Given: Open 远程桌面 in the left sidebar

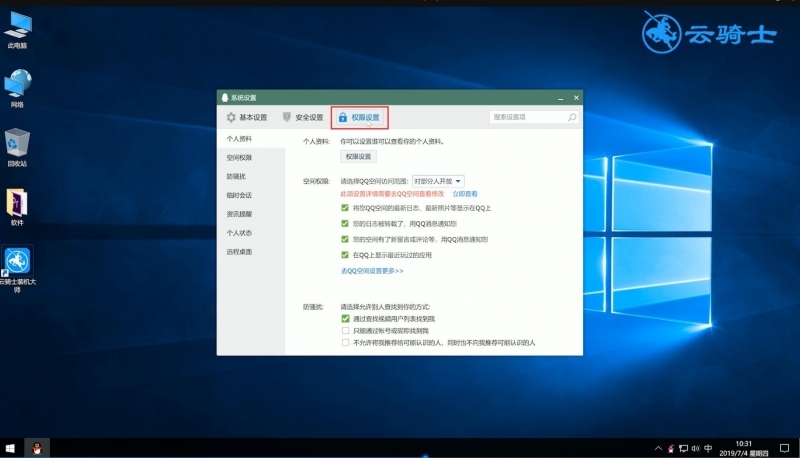Looking at the screenshot, I should 251,252.
